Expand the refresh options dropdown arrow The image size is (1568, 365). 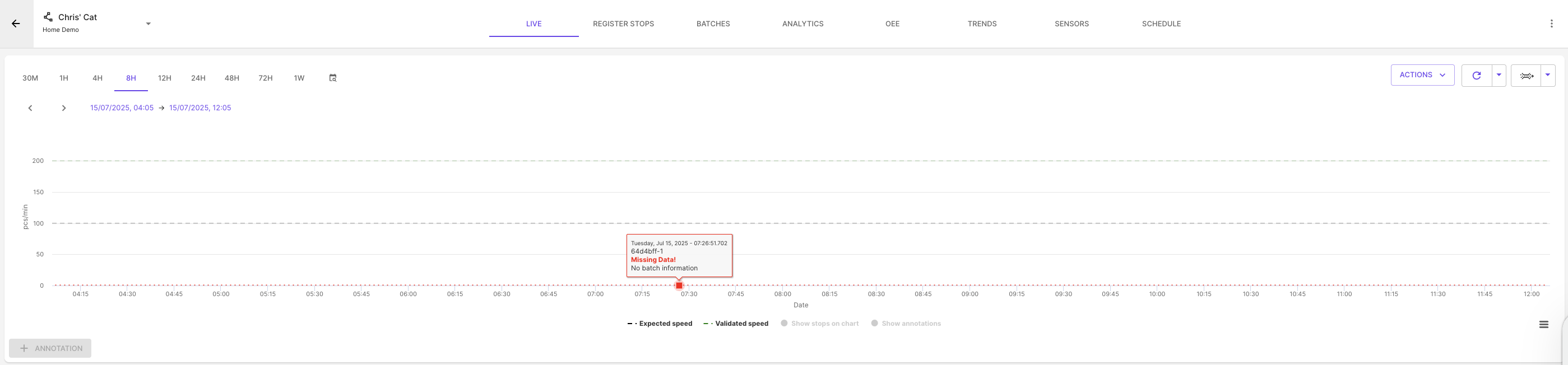(x=1499, y=76)
